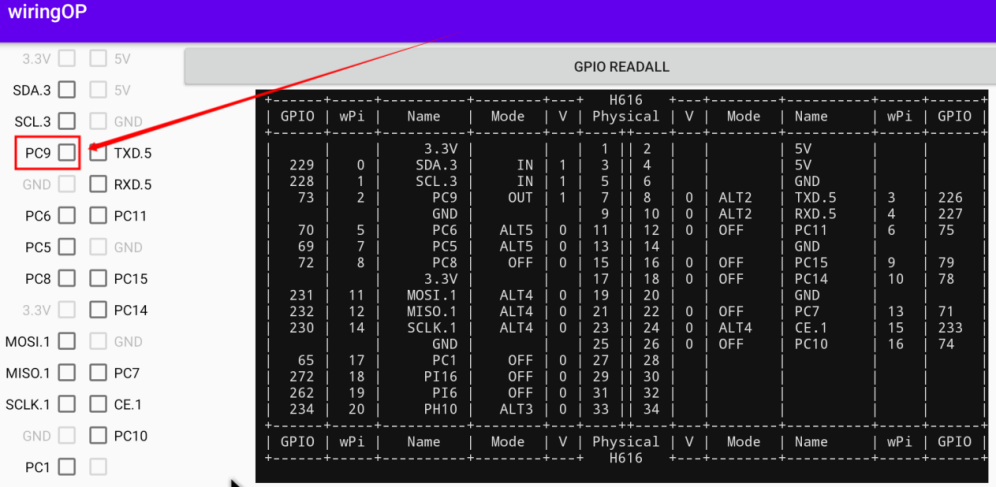Toggle the PC8 checkbox
The width and height of the screenshot is (996, 487).
coord(67,278)
